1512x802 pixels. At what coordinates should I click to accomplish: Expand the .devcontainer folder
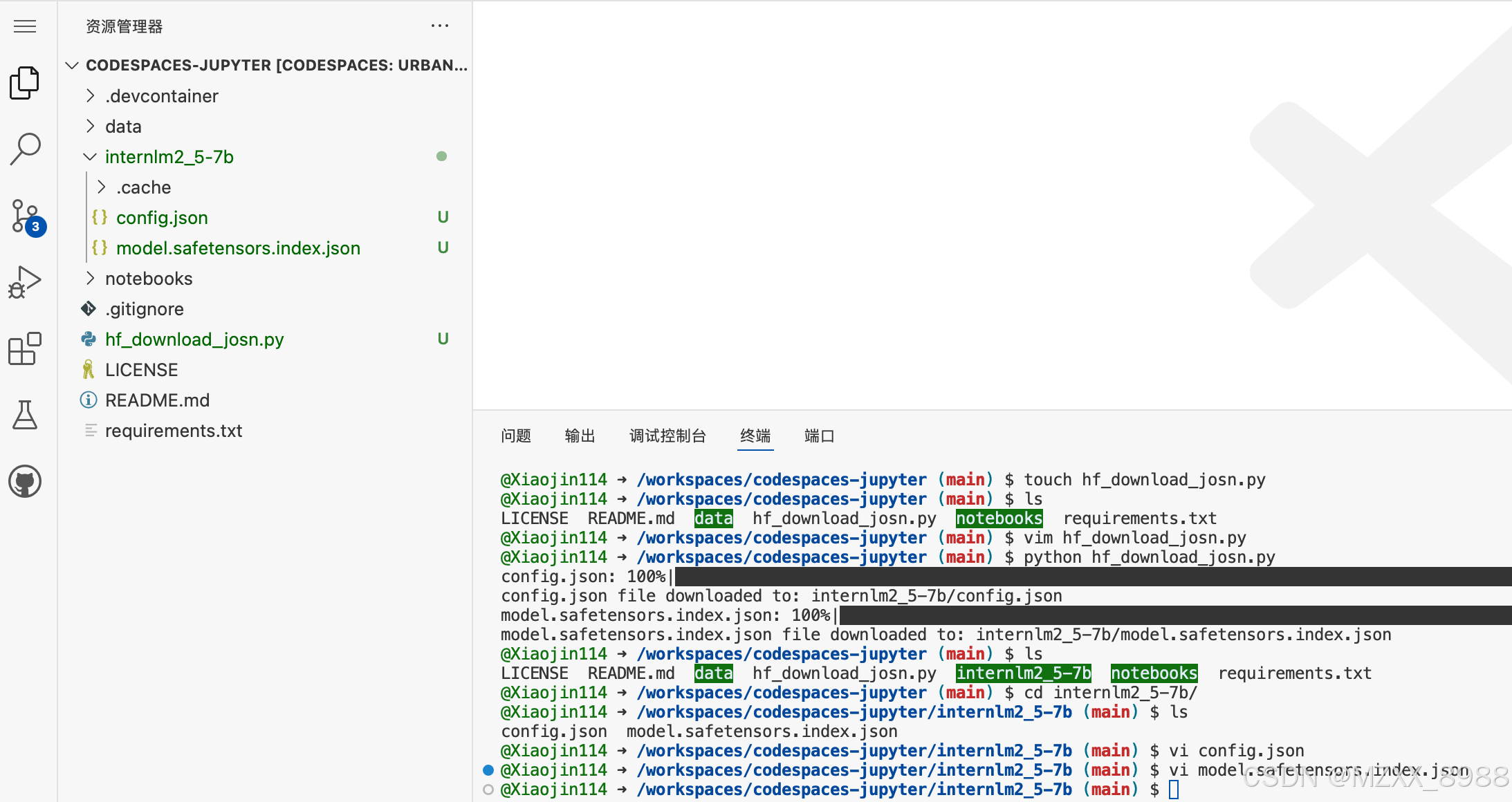click(x=160, y=95)
